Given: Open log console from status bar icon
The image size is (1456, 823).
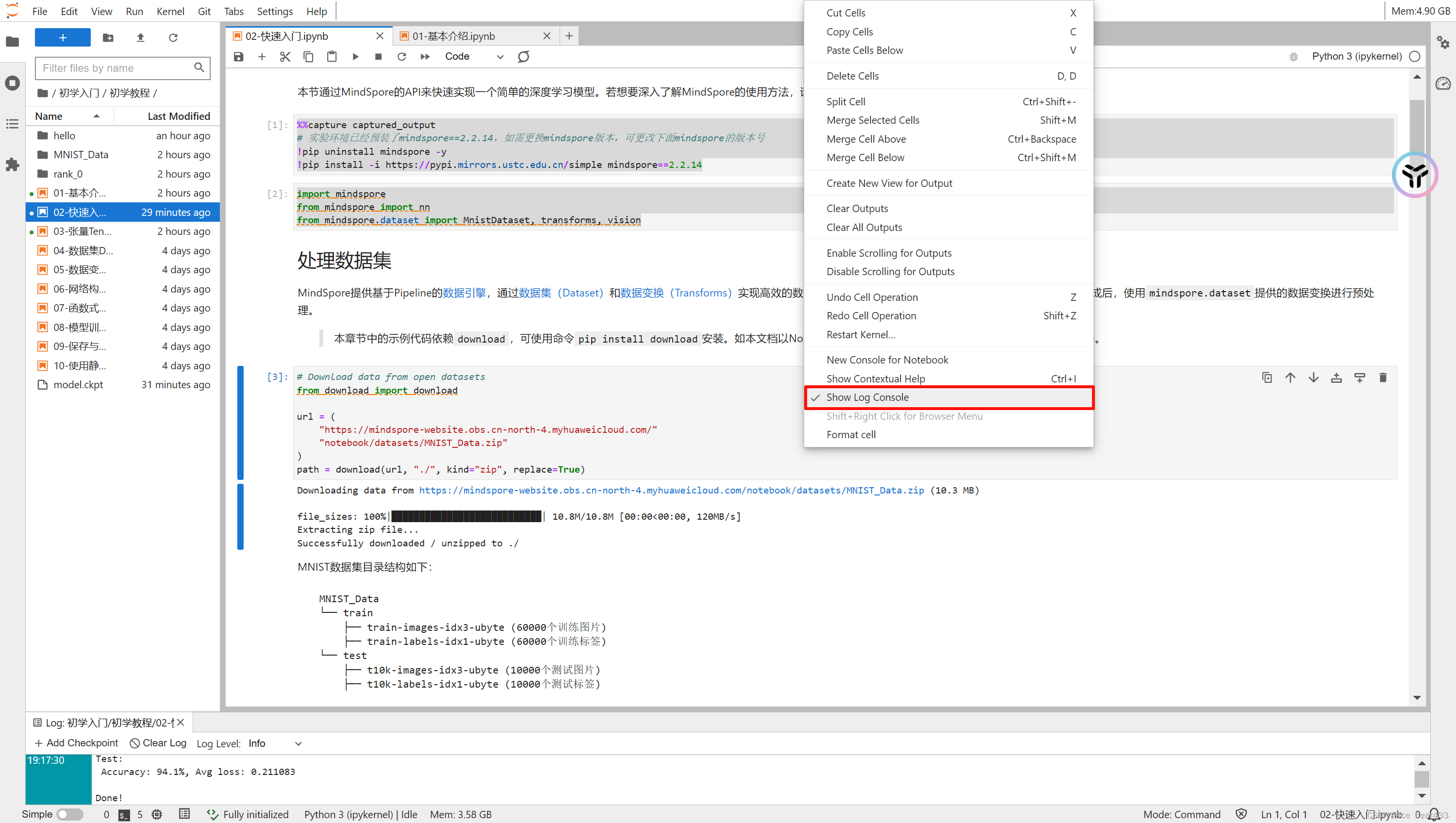Looking at the screenshot, I should click(x=184, y=814).
